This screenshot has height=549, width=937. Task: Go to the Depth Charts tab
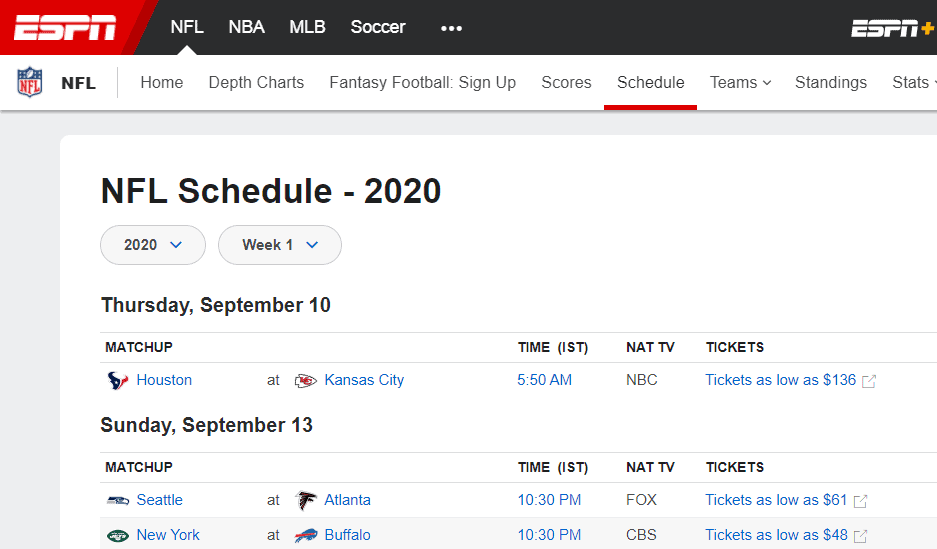coord(256,82)
